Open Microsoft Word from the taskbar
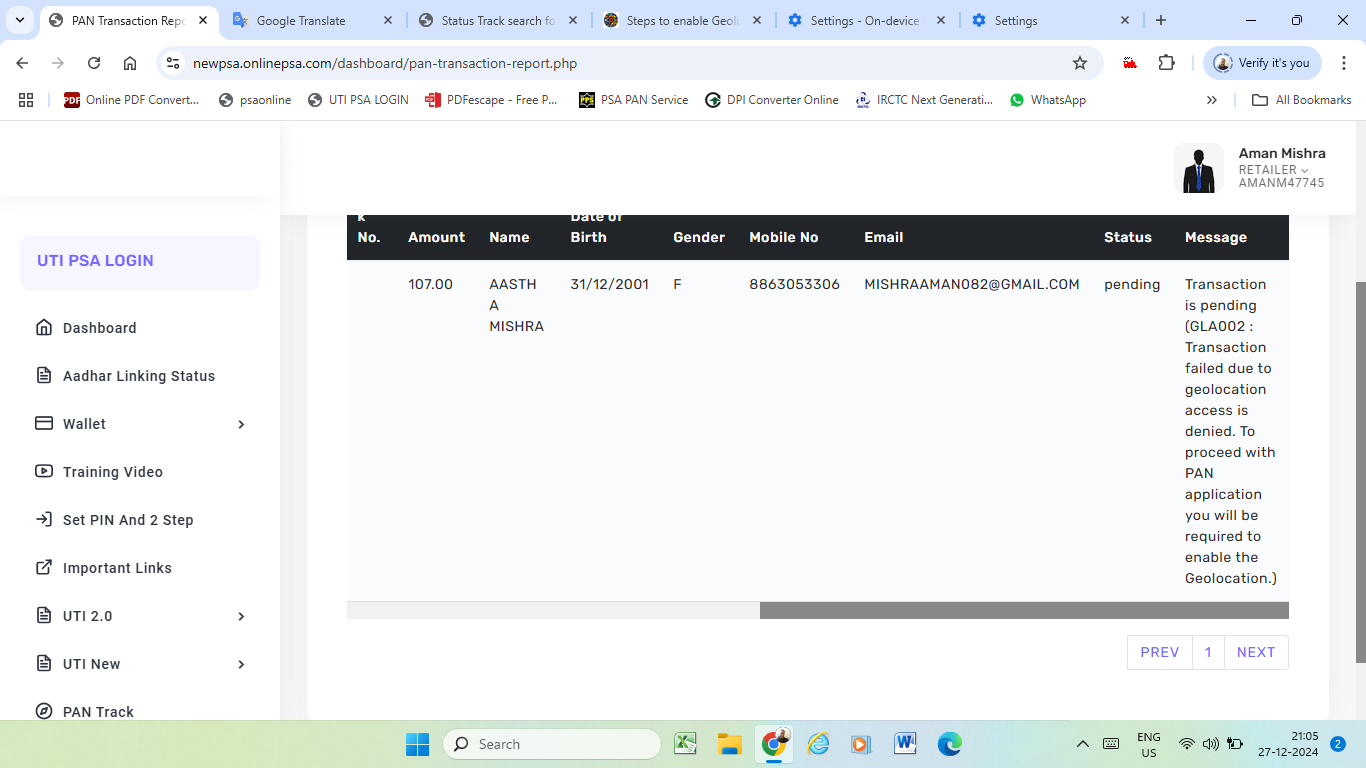 (905, 744)
